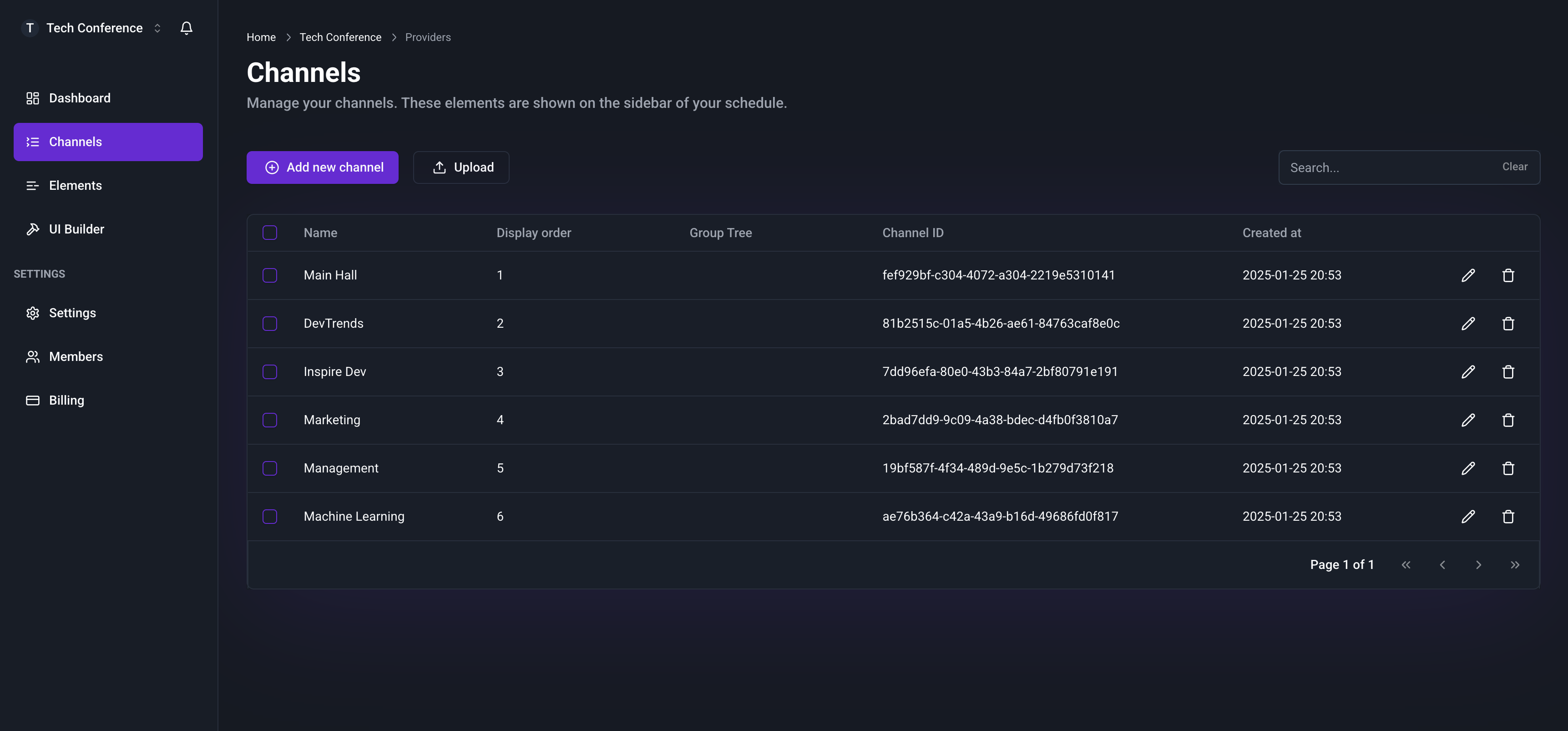Image resolution: width=1568 pixels, height=731 pixels.
Task: Navigate to Elements in sidebar
Action: click(108, 186)
